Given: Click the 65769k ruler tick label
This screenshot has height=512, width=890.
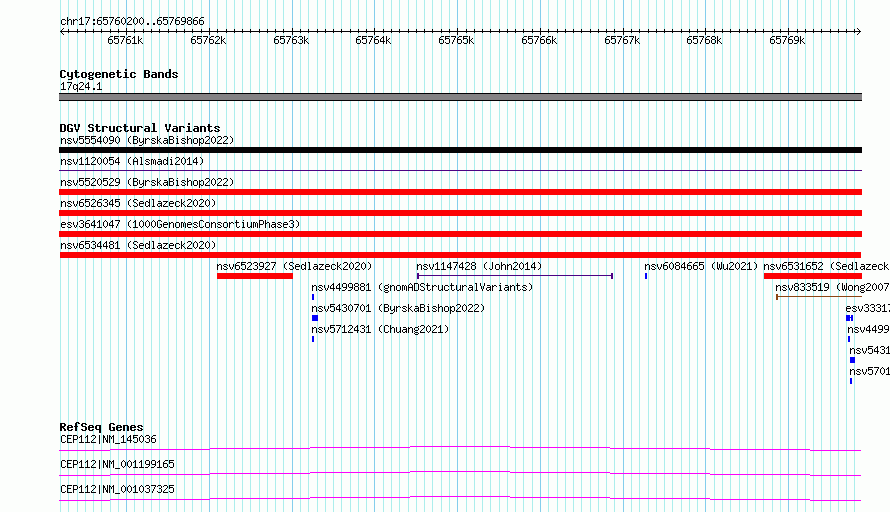Looking at the screenshot, I should [x=787, y=40].
